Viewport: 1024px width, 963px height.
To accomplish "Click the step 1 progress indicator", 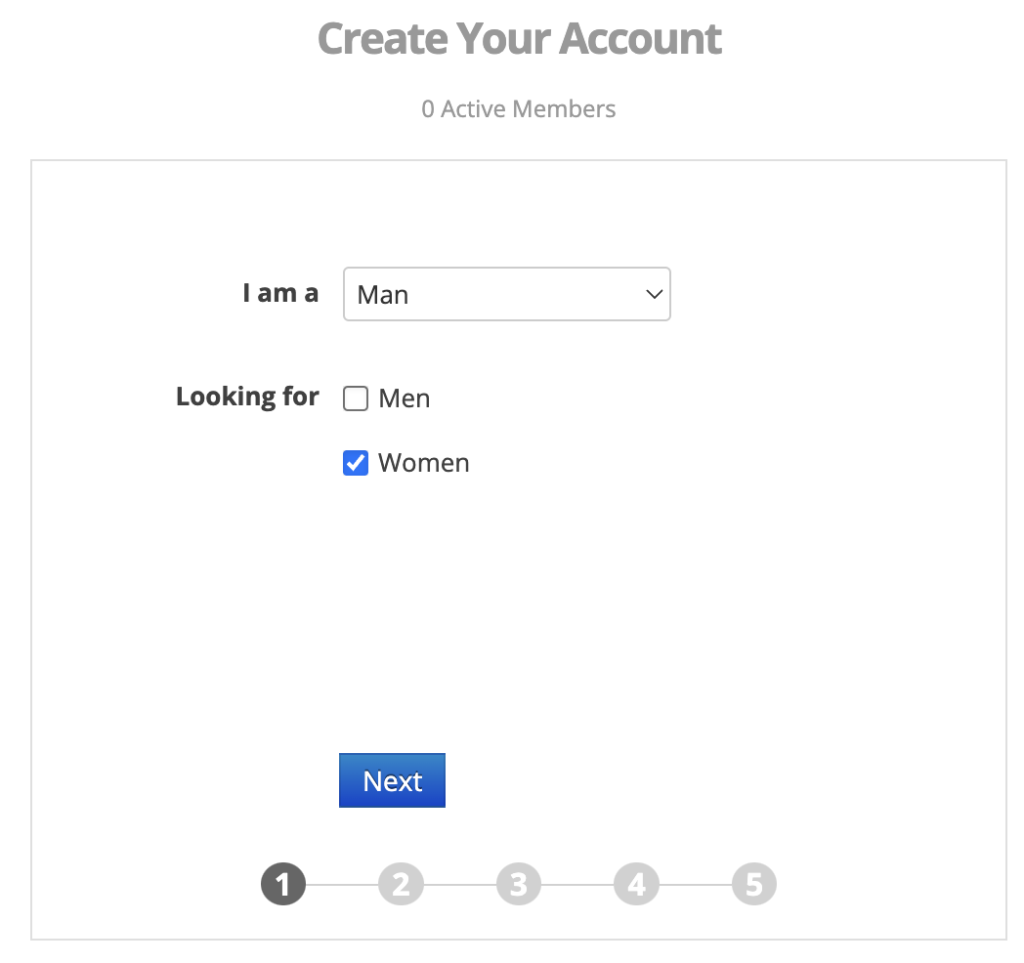I will click(283, 884).
